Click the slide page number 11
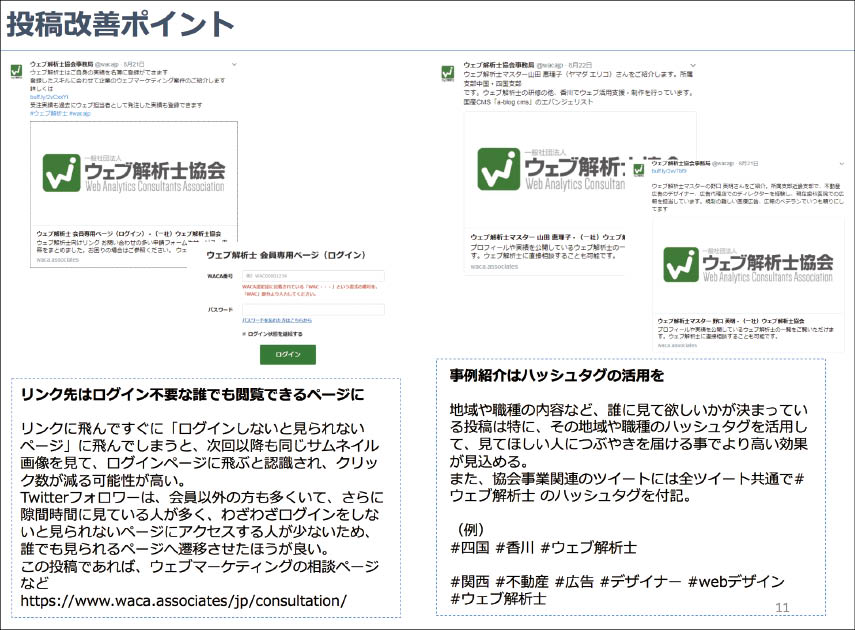Image resolution: width=855 pixels, height=630 pixels. click(782, 608)
